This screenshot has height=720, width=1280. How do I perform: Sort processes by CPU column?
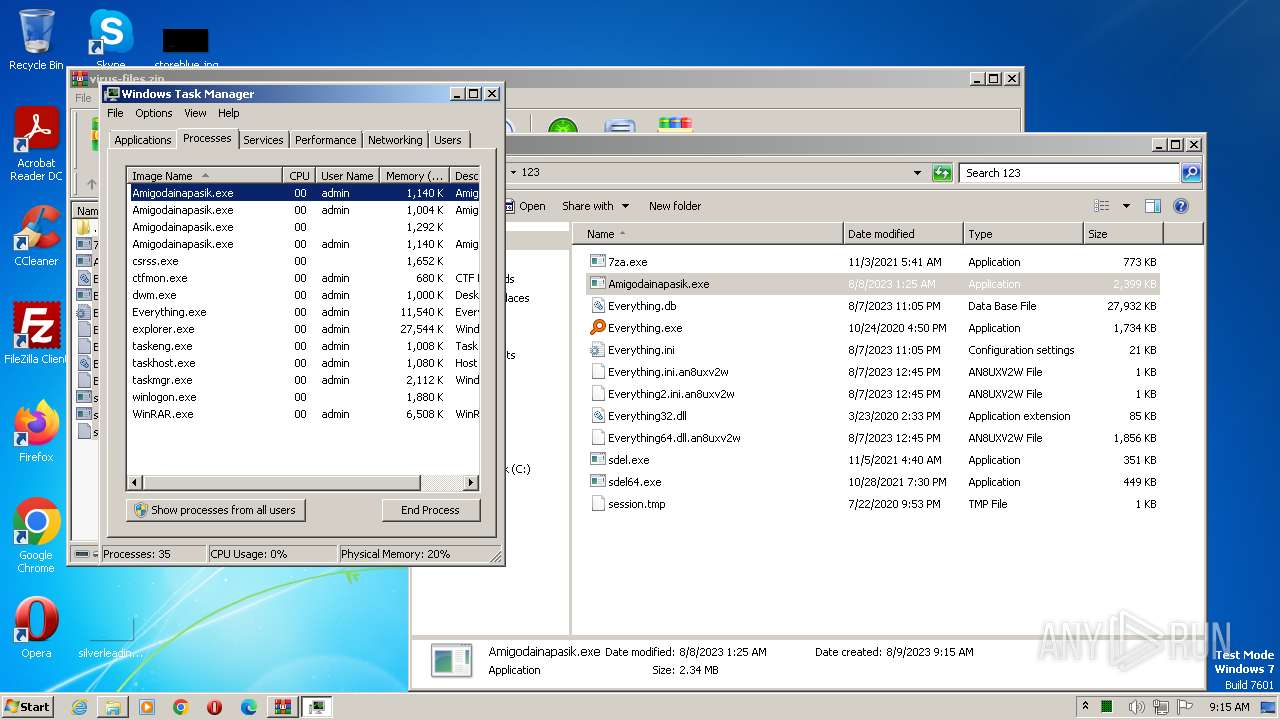point(299,175)
